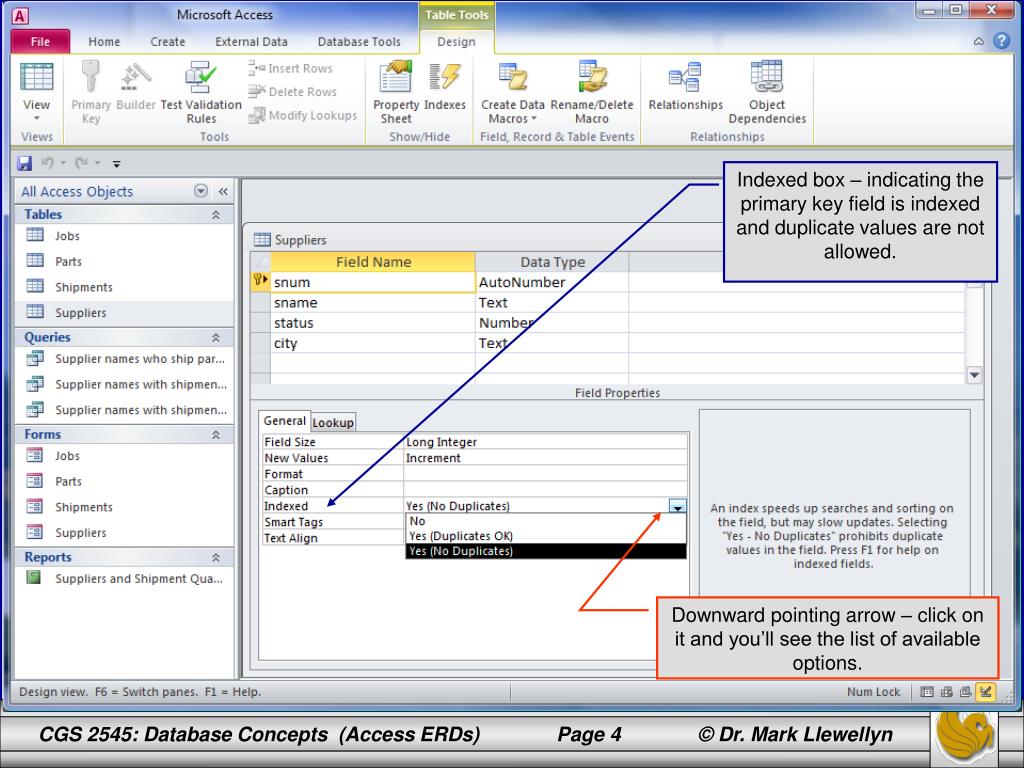Switch to PivotChart View from status bar
1024x768 pixels.
coord(965,692)
